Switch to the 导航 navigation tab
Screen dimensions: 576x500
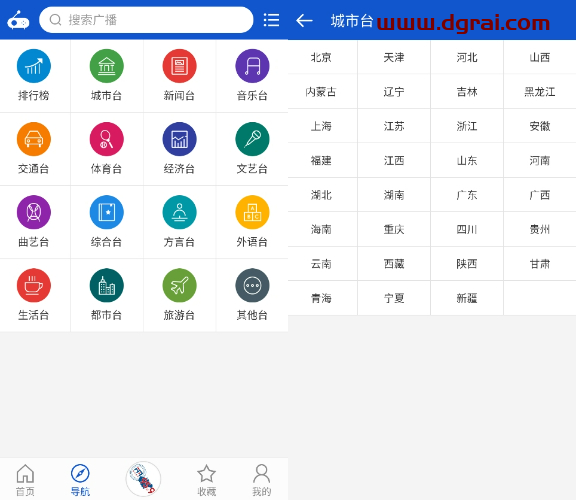pyautogui.click(x=80, y=480)
